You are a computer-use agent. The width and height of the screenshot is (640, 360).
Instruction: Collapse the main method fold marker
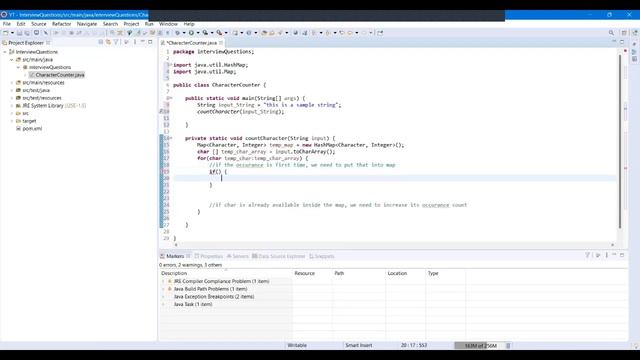click(x=171, y=98)
